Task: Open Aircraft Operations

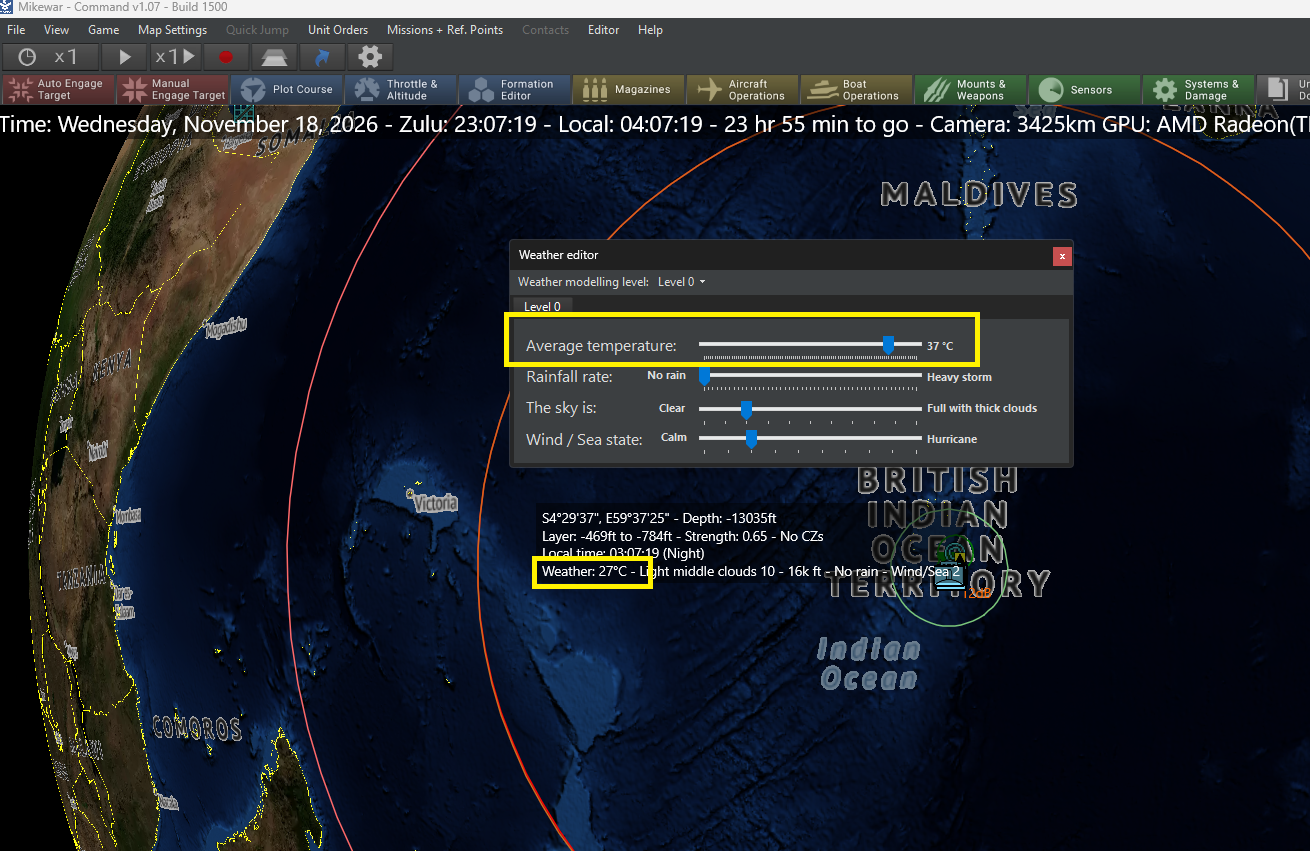Action: click(743, 90)
